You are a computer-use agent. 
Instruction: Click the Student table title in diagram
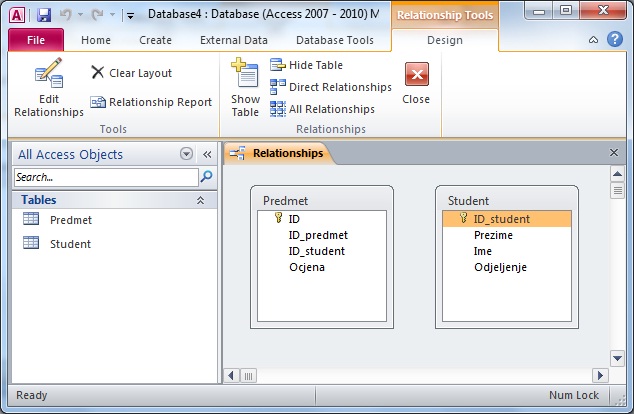coord(468,201)
